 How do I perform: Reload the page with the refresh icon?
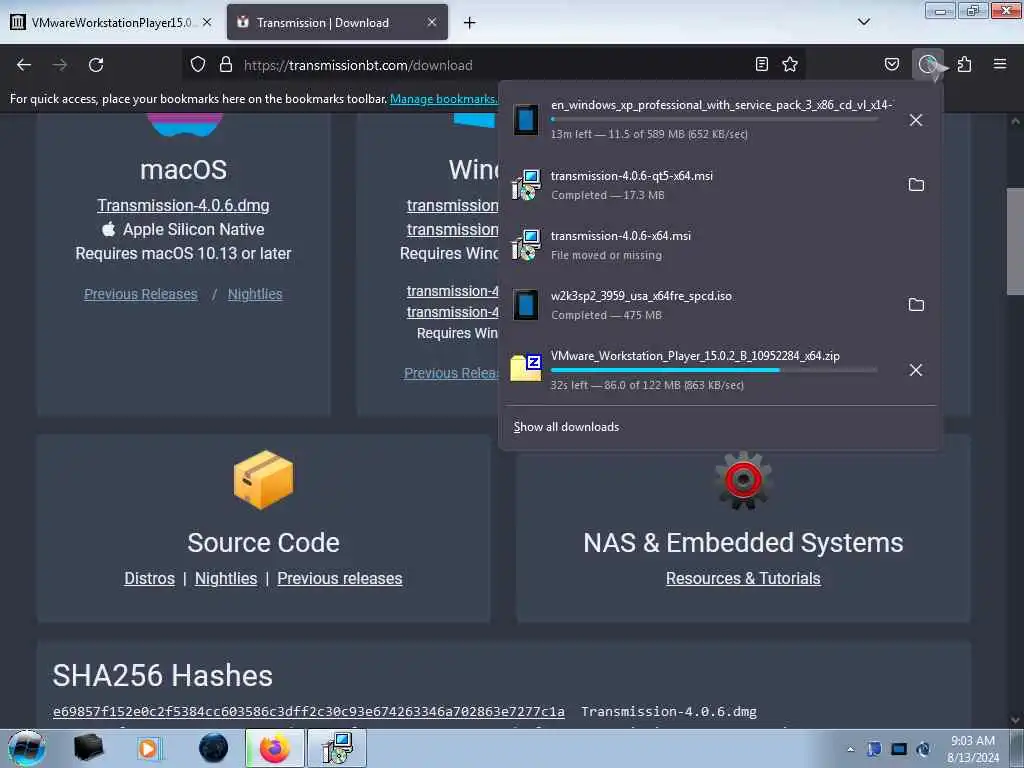(96, 65)
